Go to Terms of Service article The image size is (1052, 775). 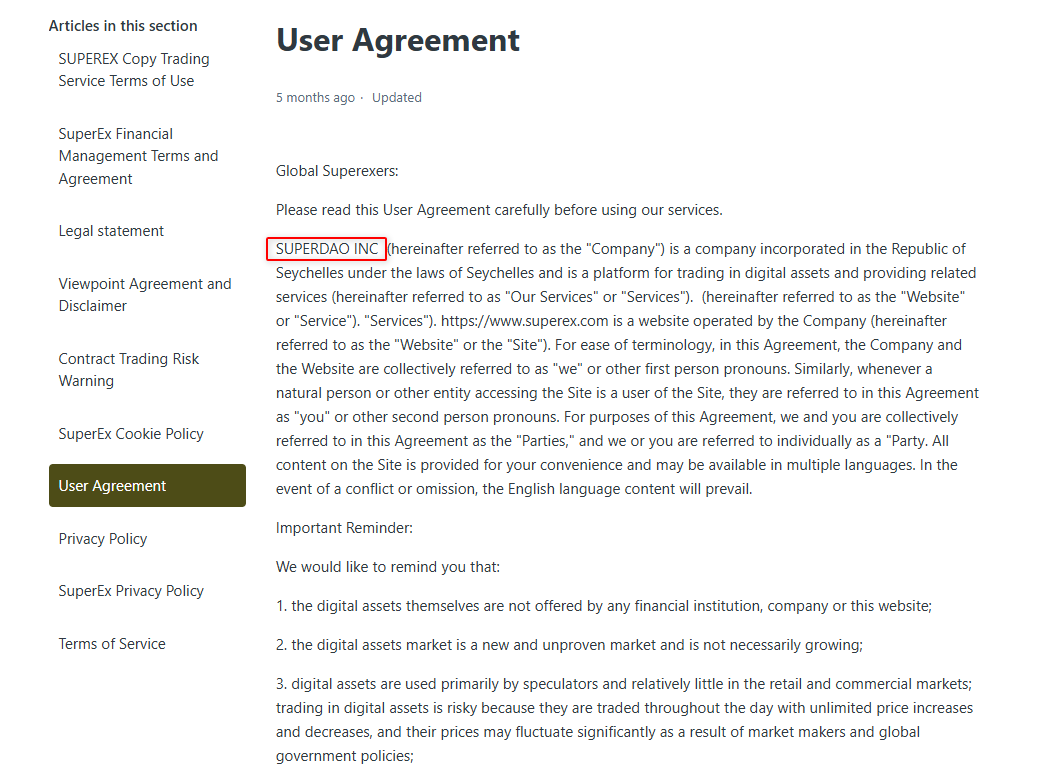(112, 644)
